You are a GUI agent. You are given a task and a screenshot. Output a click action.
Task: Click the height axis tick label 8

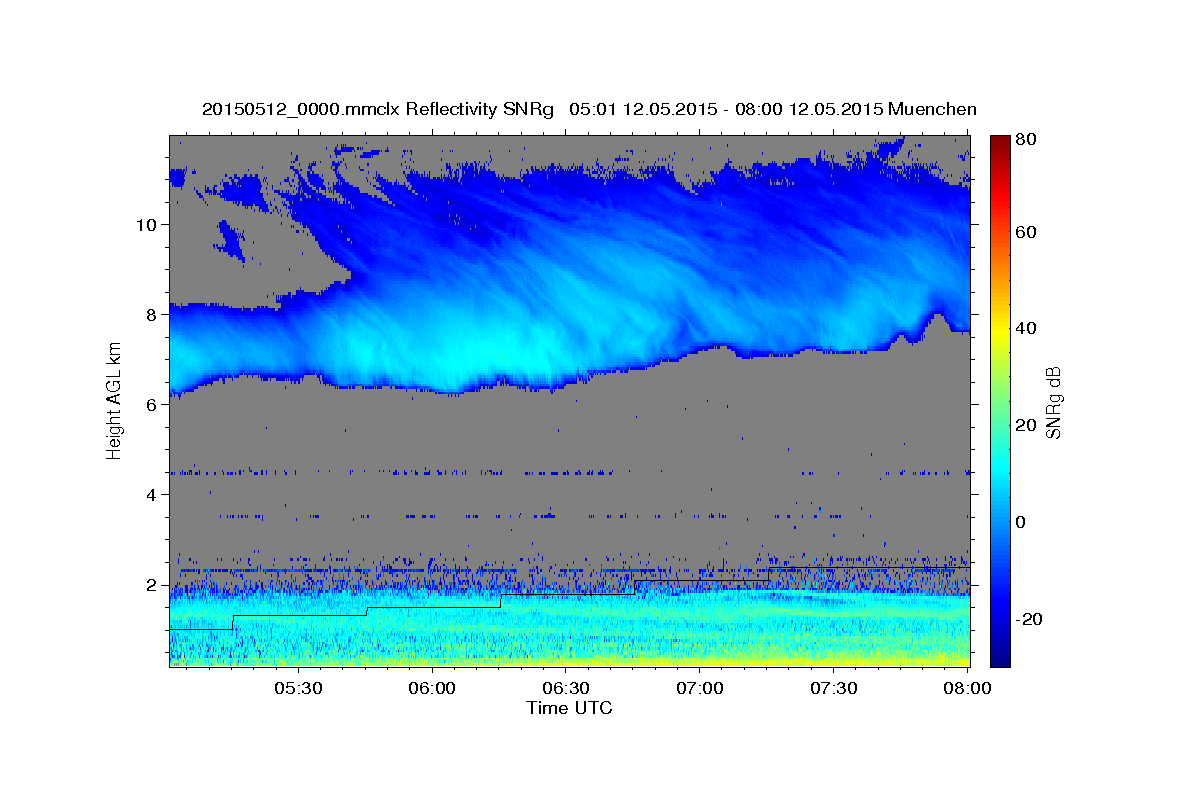coord(152,314)
